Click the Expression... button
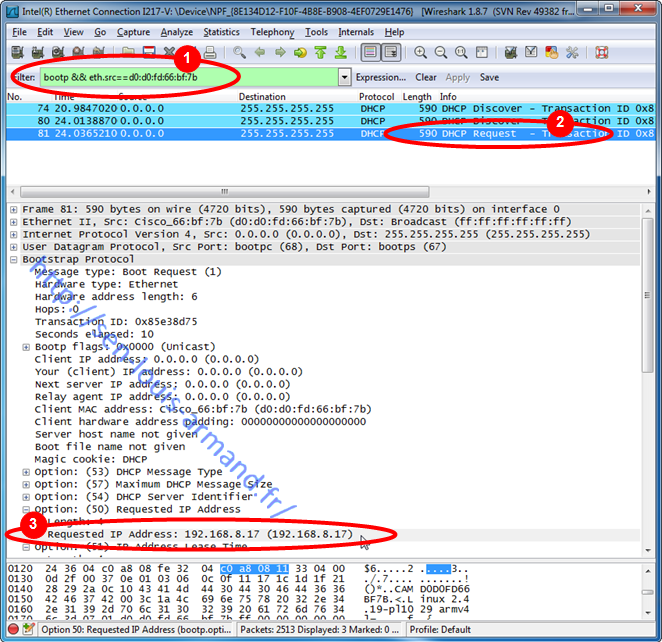The width and height of the screenshot is (662, 642). [380, 77]
